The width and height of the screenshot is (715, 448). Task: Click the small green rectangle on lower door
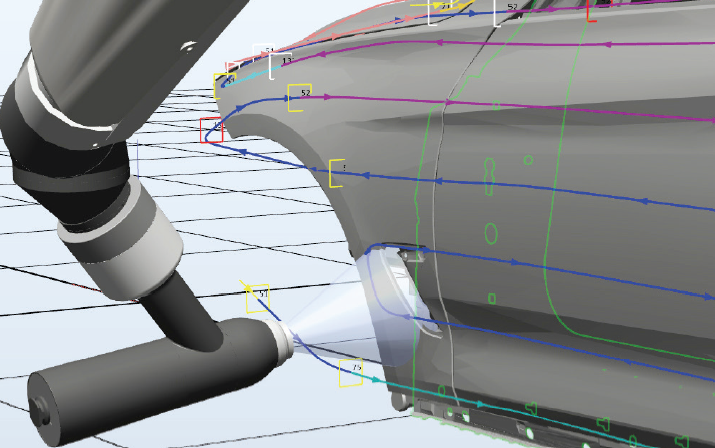click(x=492, y=299)
